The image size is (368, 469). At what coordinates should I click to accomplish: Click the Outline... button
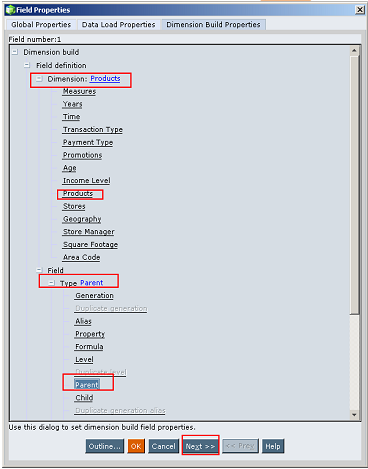click(x=105, y=446)
